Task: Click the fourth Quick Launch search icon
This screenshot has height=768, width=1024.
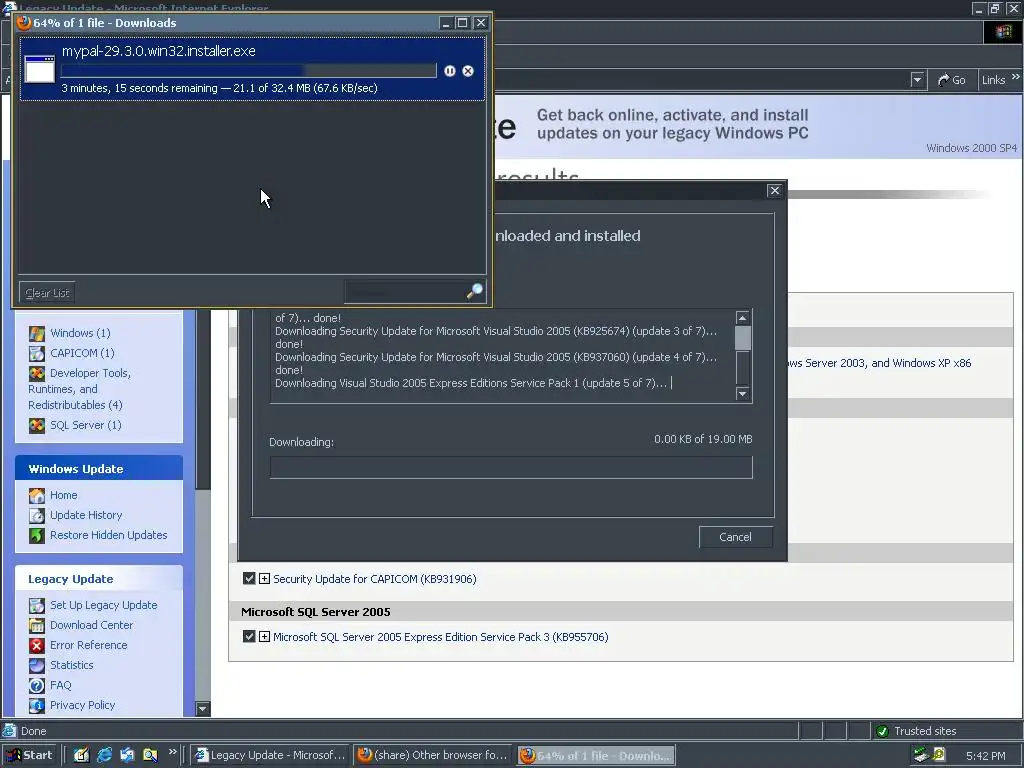Action: pyautogui.click(x=150, y=755)
